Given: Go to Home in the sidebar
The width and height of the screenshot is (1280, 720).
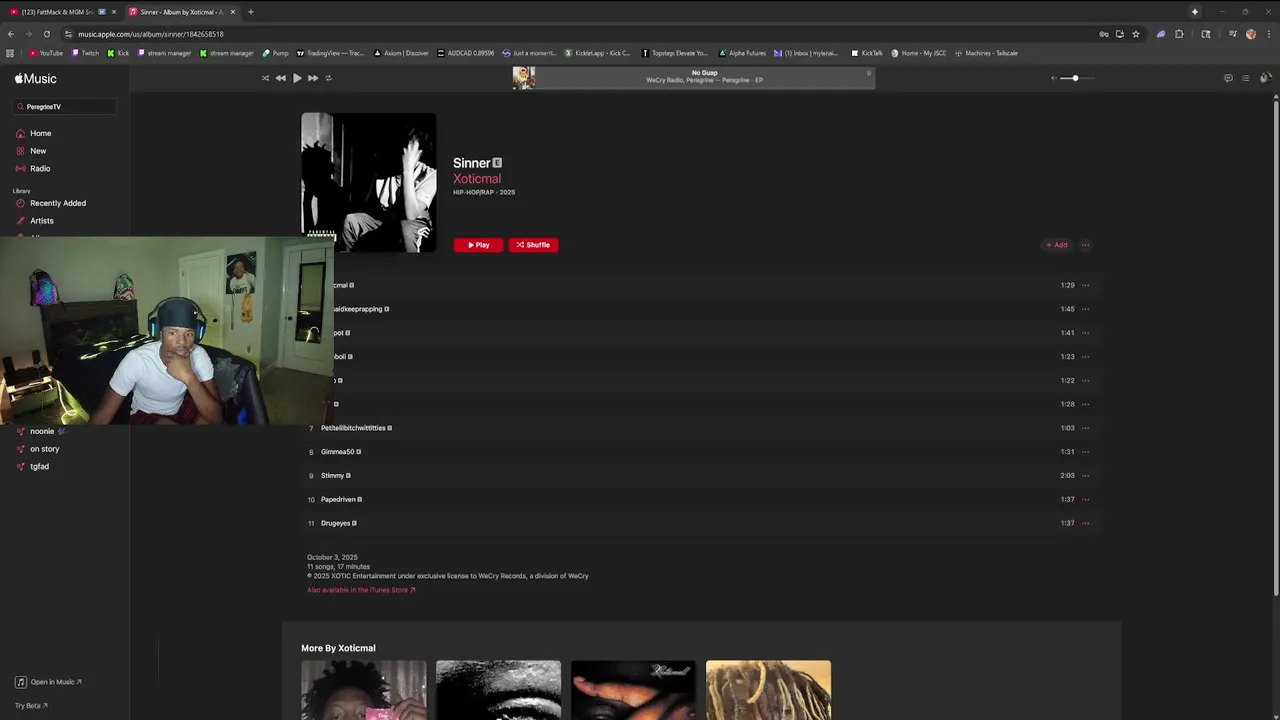Looking at the screenshot, I should [x=40, y=133].
